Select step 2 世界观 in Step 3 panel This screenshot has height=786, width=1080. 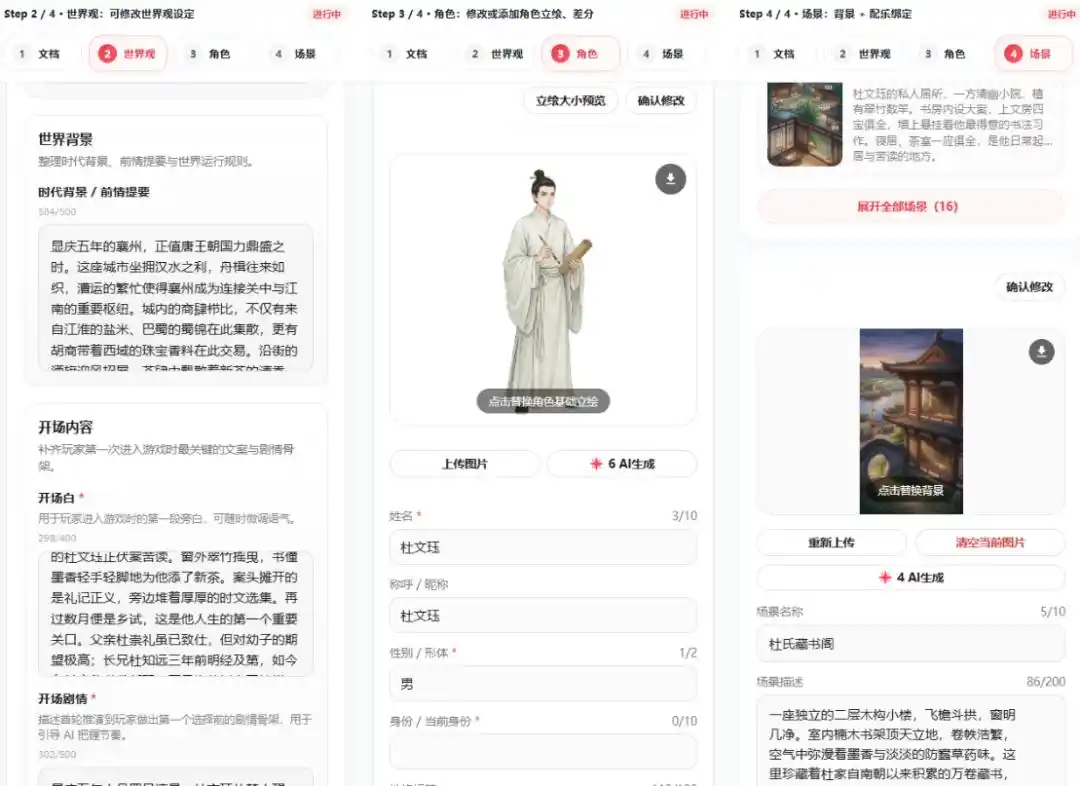(497, 54)
